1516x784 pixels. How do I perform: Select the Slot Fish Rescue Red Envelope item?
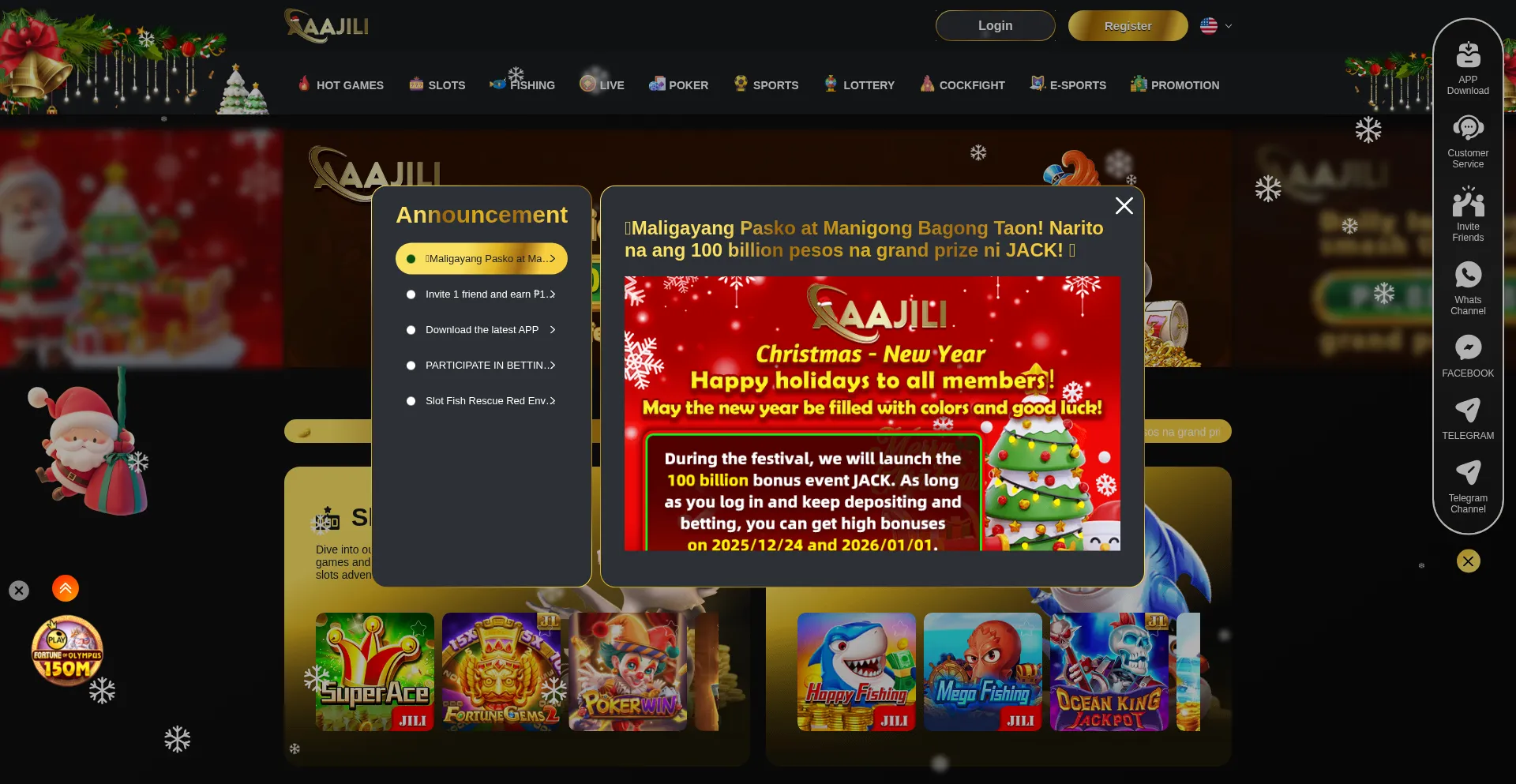click(x=482, y=401)
